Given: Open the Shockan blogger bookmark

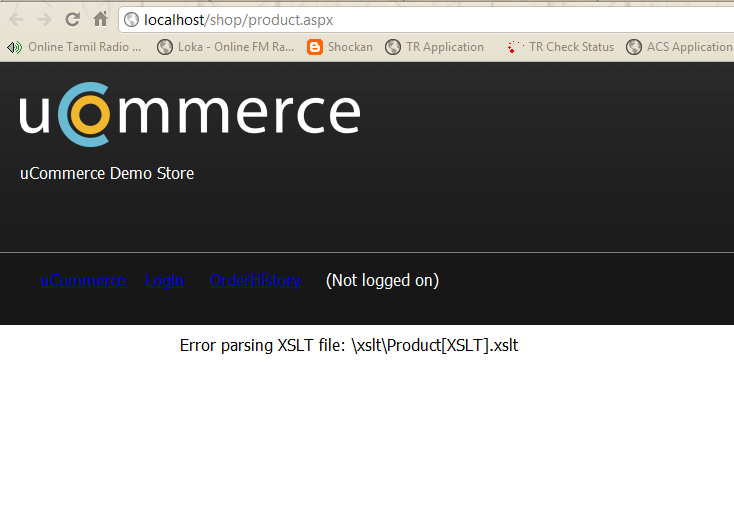Looking at the screenshot, I should pyautogui.click(x=340, y=47).
